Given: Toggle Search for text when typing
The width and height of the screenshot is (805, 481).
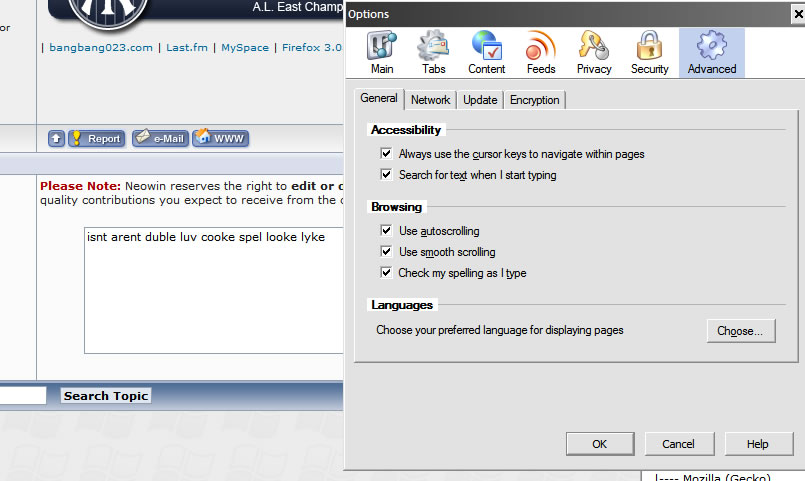Looking at the screenshot, I should pyautogui.click(x=386, y=175).
